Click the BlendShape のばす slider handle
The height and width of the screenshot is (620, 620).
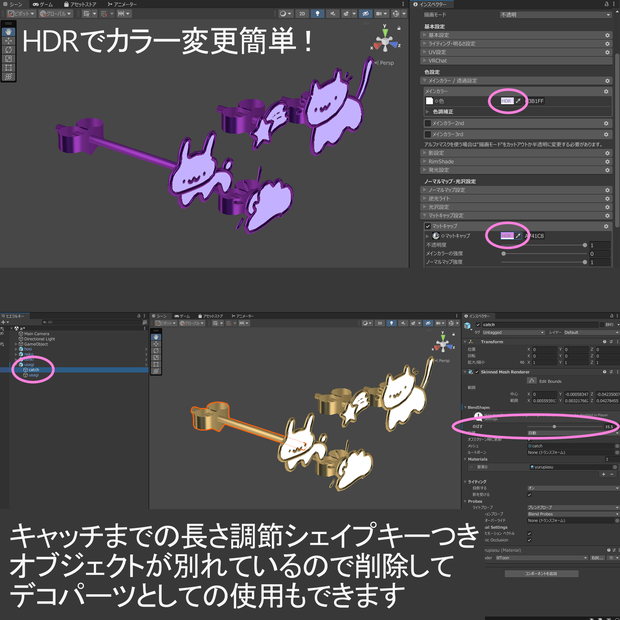554,426
